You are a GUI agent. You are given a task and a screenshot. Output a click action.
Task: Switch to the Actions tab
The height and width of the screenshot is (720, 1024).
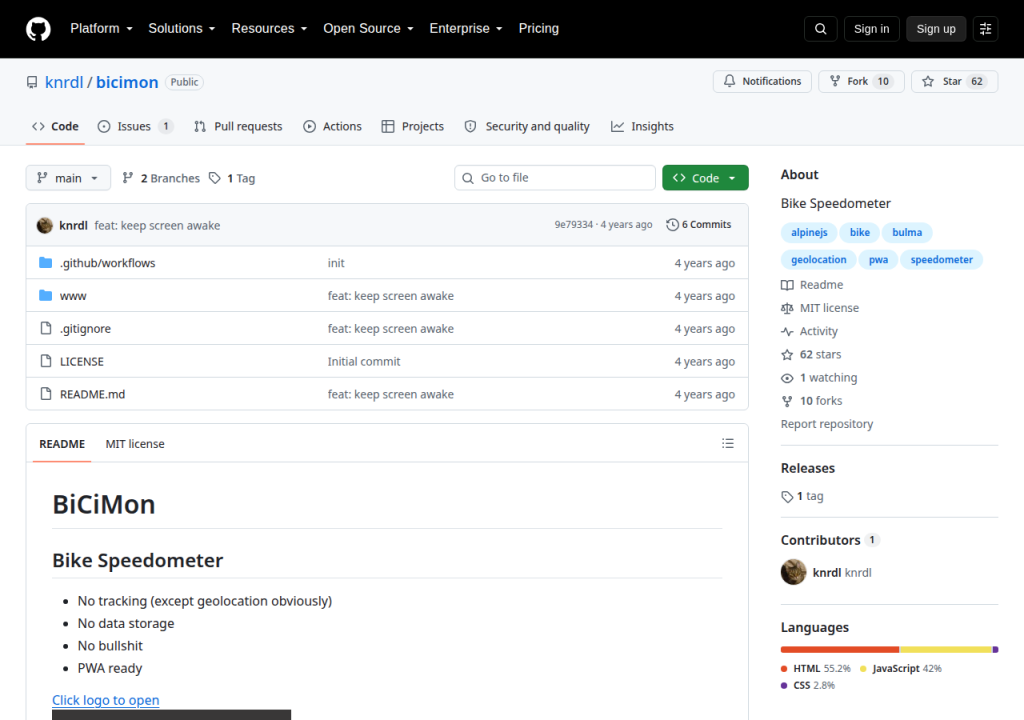tap(332, 126)
